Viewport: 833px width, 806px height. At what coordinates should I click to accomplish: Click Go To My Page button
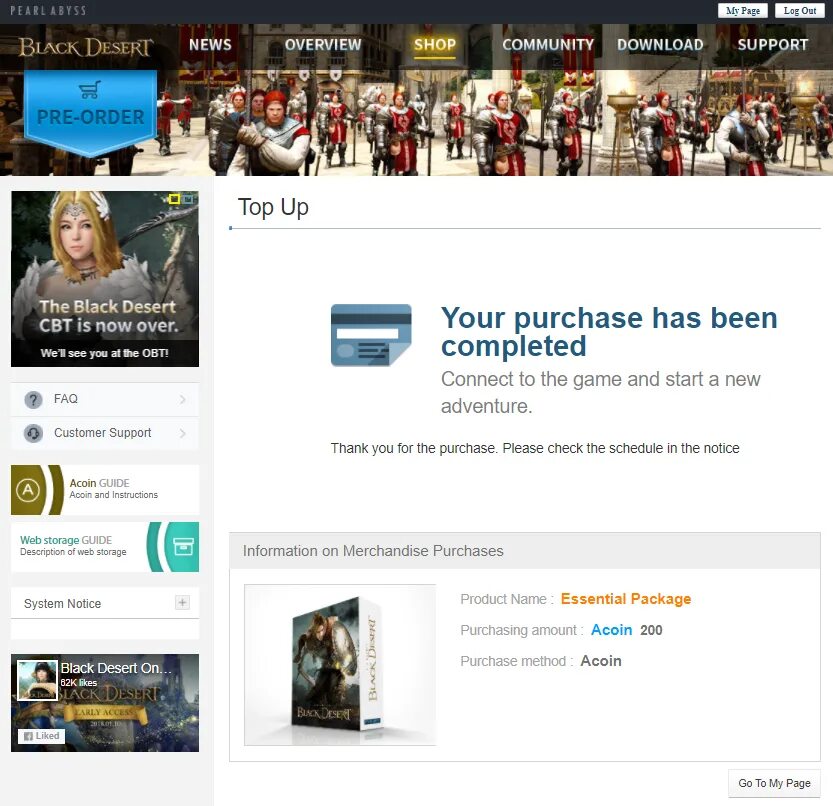click(x=774, y=783)
